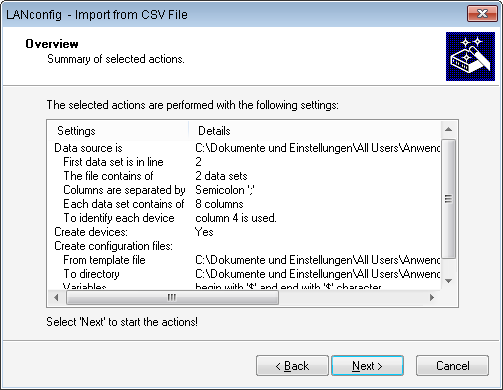Click the wizard device icon in header

point(470,56)
